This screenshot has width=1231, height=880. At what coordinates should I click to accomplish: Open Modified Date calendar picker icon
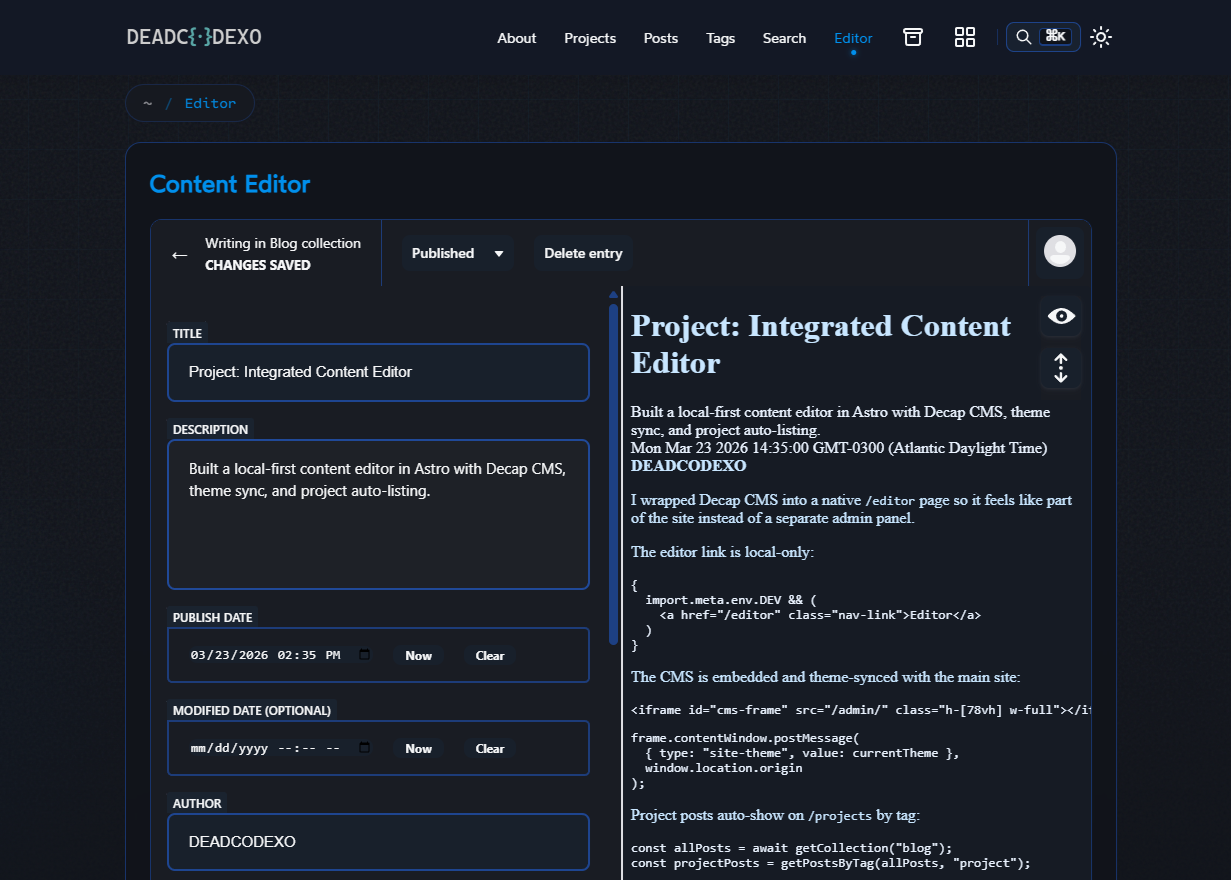364,748
